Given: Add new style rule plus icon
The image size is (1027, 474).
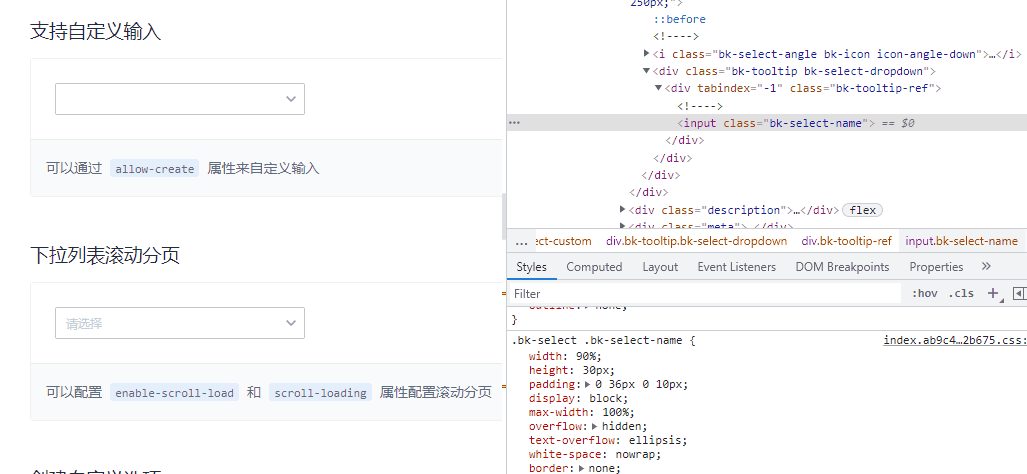Looking at the screenshot, I should [x=993, y=293].
